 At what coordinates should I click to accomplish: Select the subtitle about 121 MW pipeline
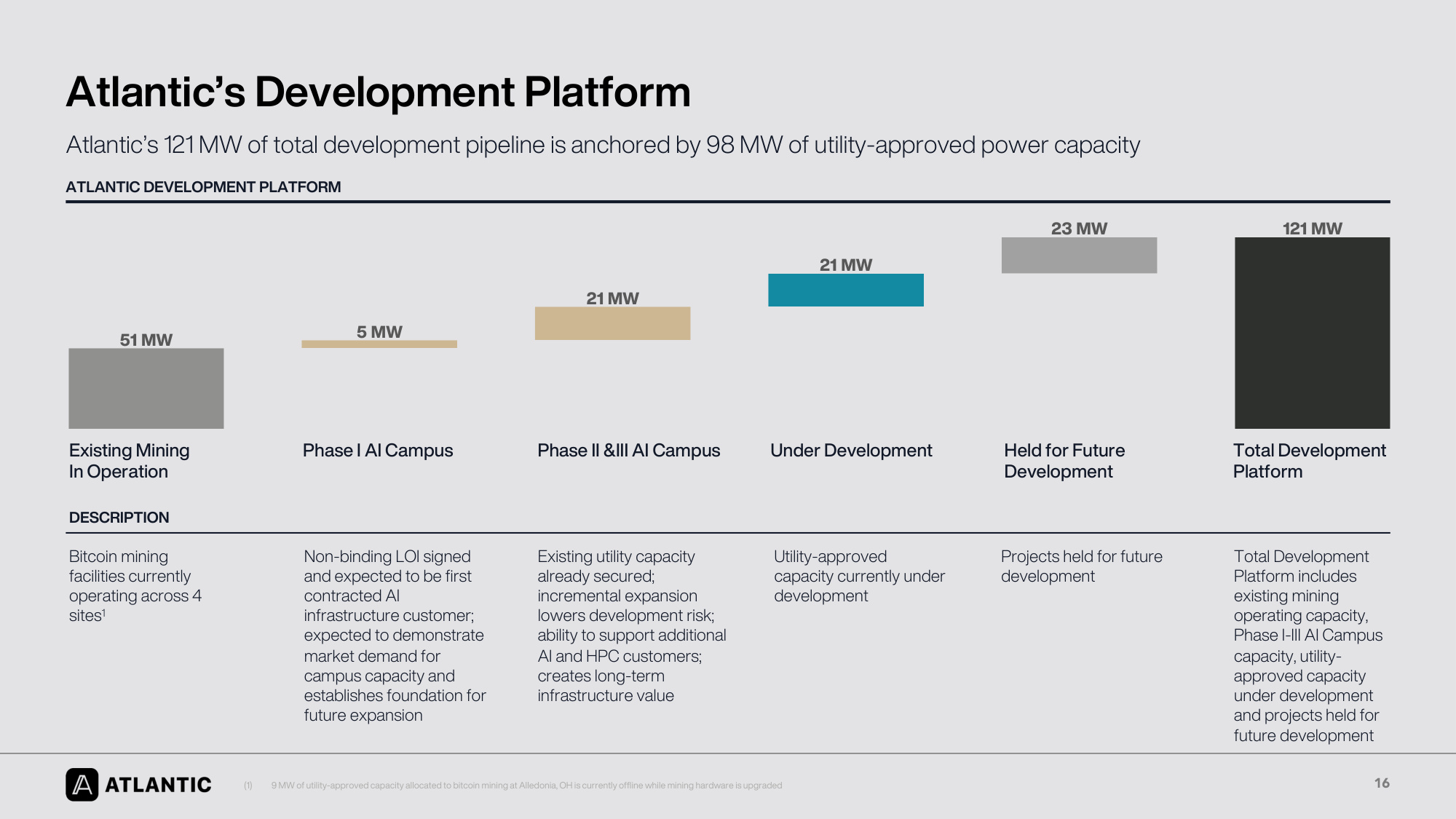coord(603,145)
